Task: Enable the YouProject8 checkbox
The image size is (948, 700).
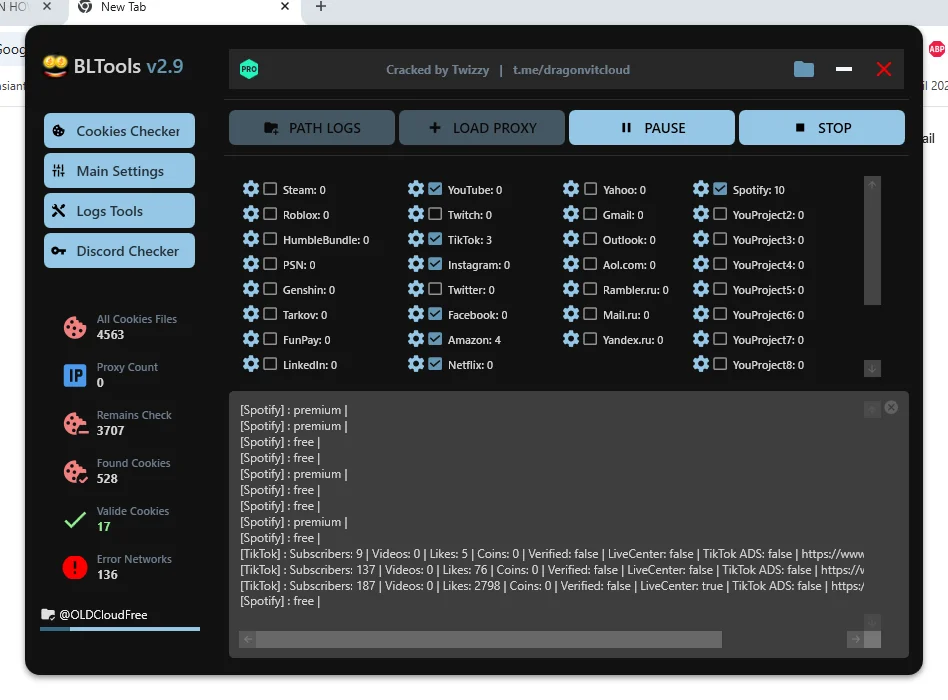Action: click(720, 364)
